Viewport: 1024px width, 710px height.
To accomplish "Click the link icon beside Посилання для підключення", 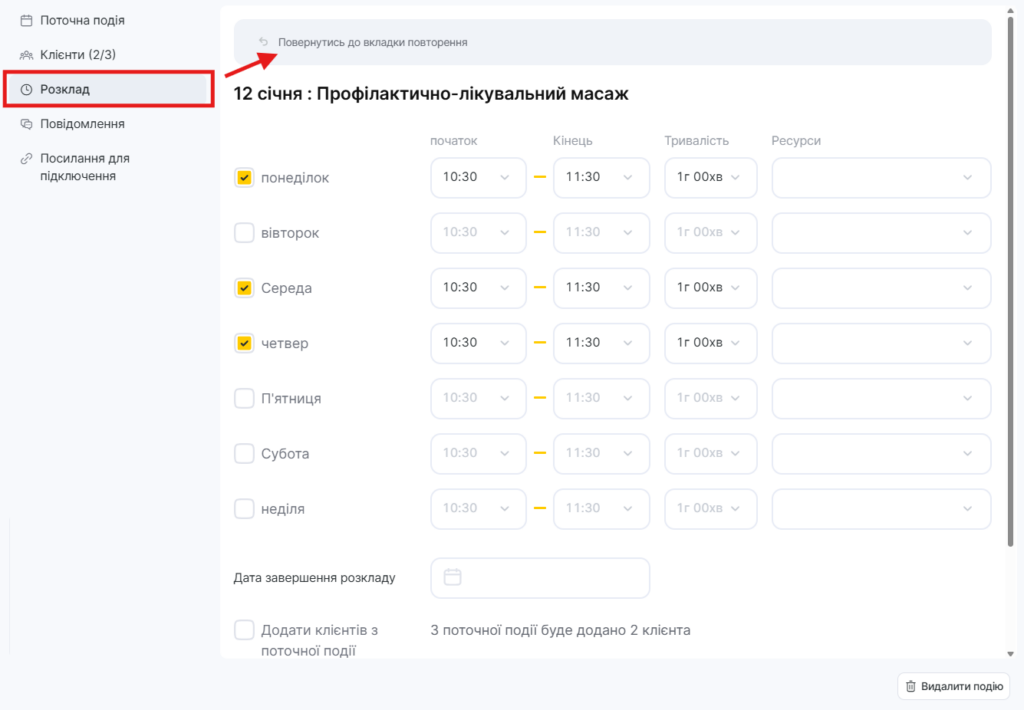I will tap(26, 158).
